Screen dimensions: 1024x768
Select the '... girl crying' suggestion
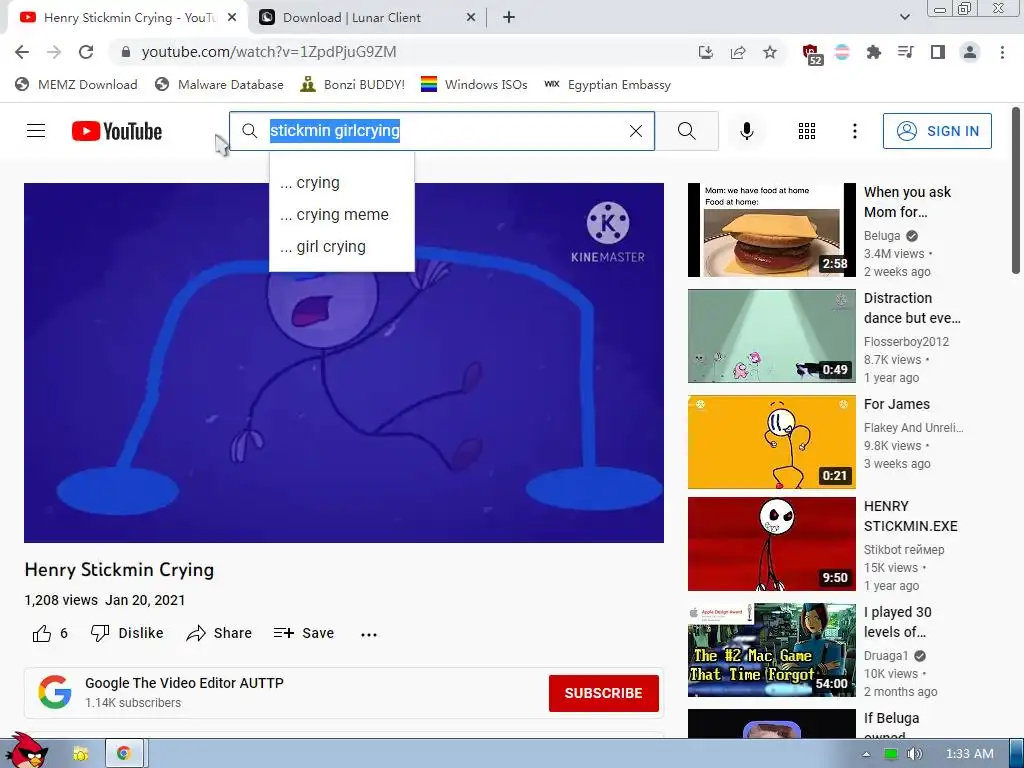click(342, 247)
